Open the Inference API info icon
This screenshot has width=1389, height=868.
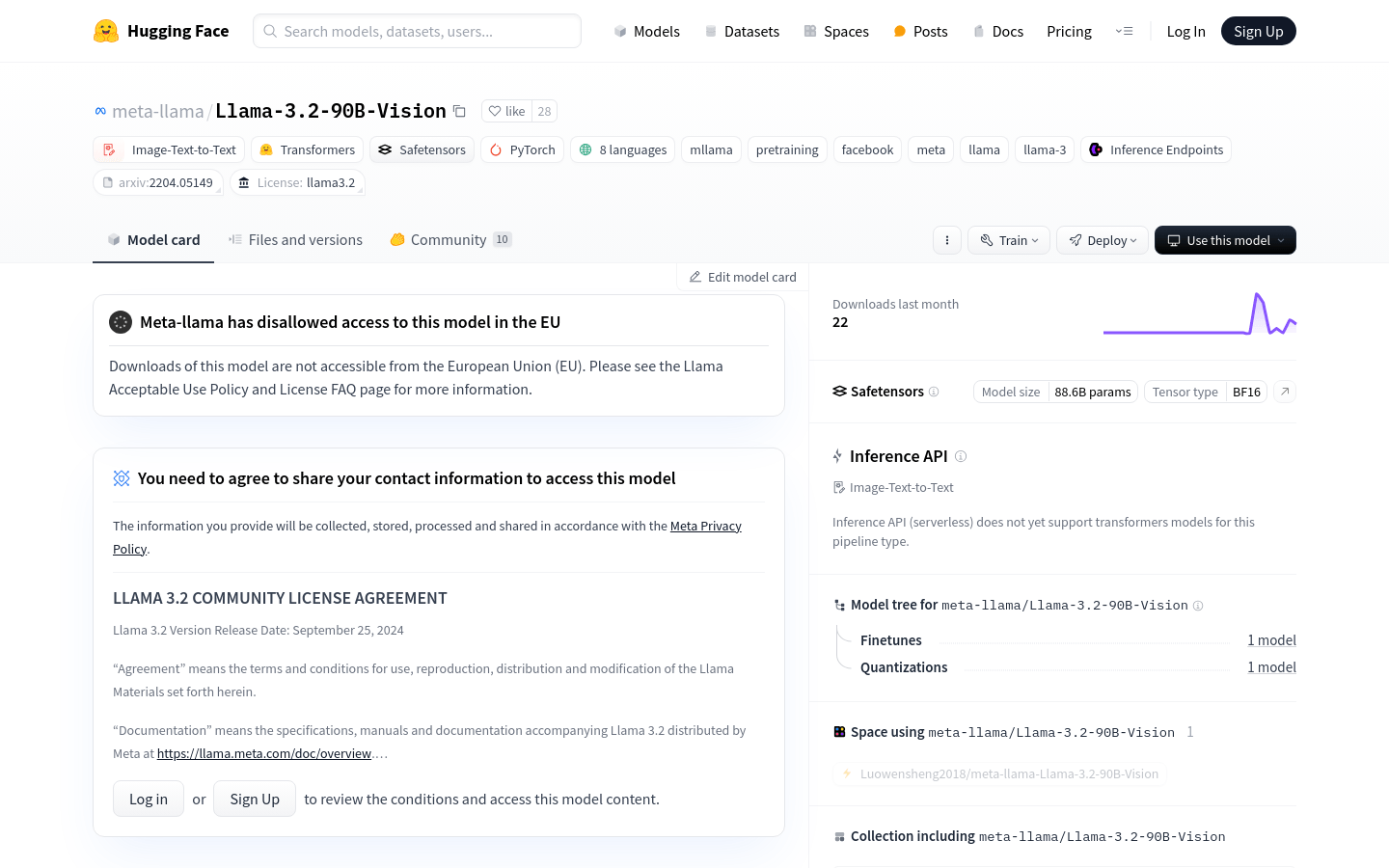click(961, 456)
